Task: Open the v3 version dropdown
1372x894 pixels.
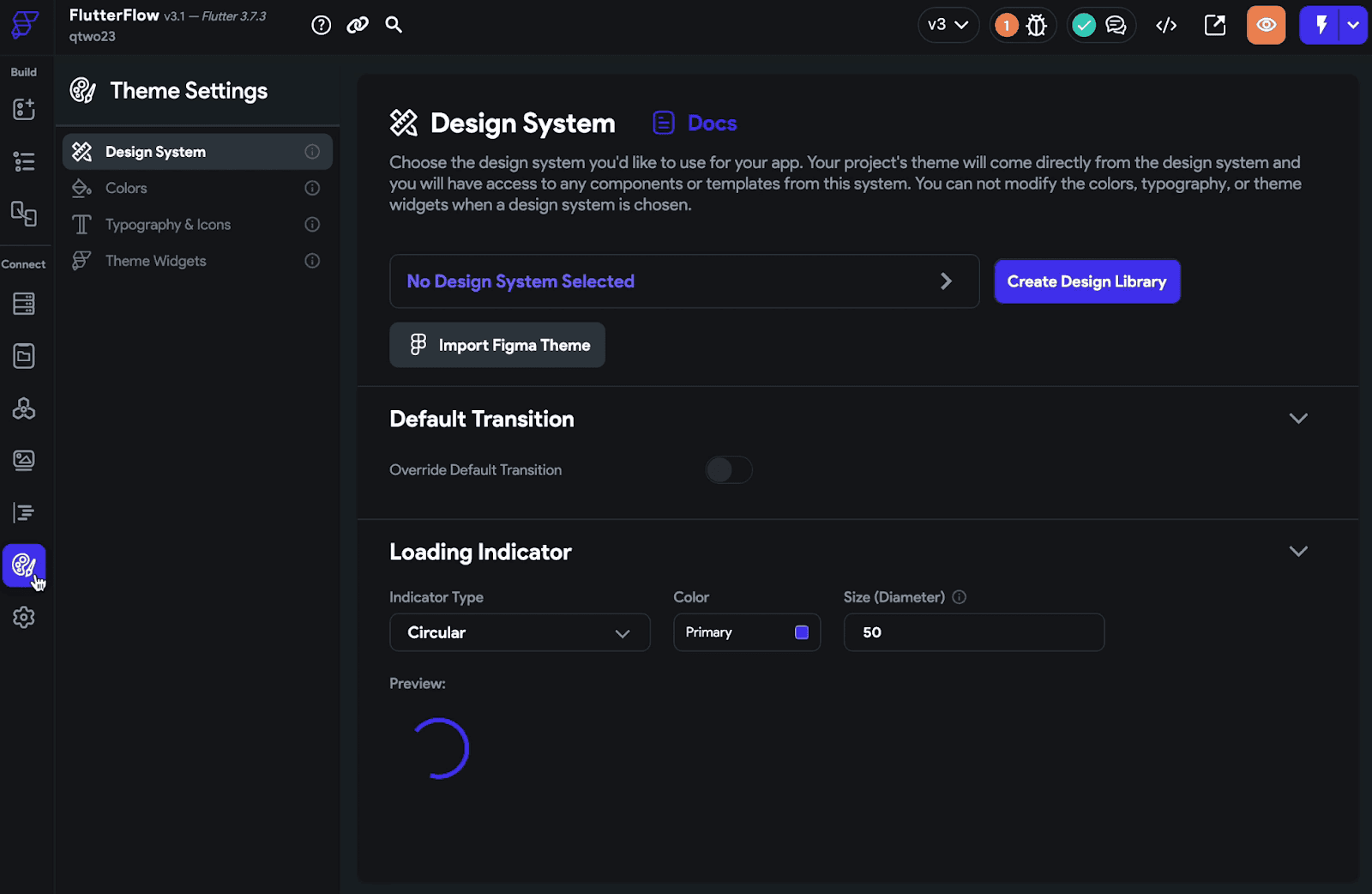Action: 948,25
